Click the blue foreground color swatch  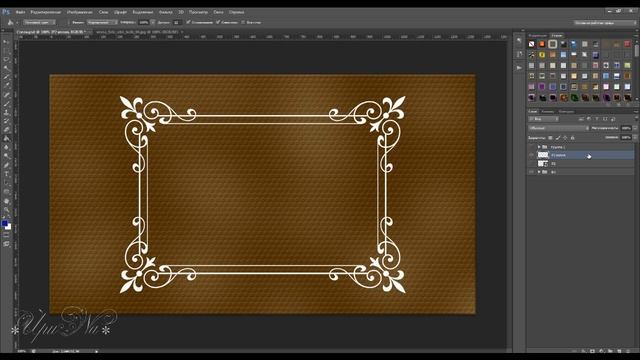click(x=4, y=223)
